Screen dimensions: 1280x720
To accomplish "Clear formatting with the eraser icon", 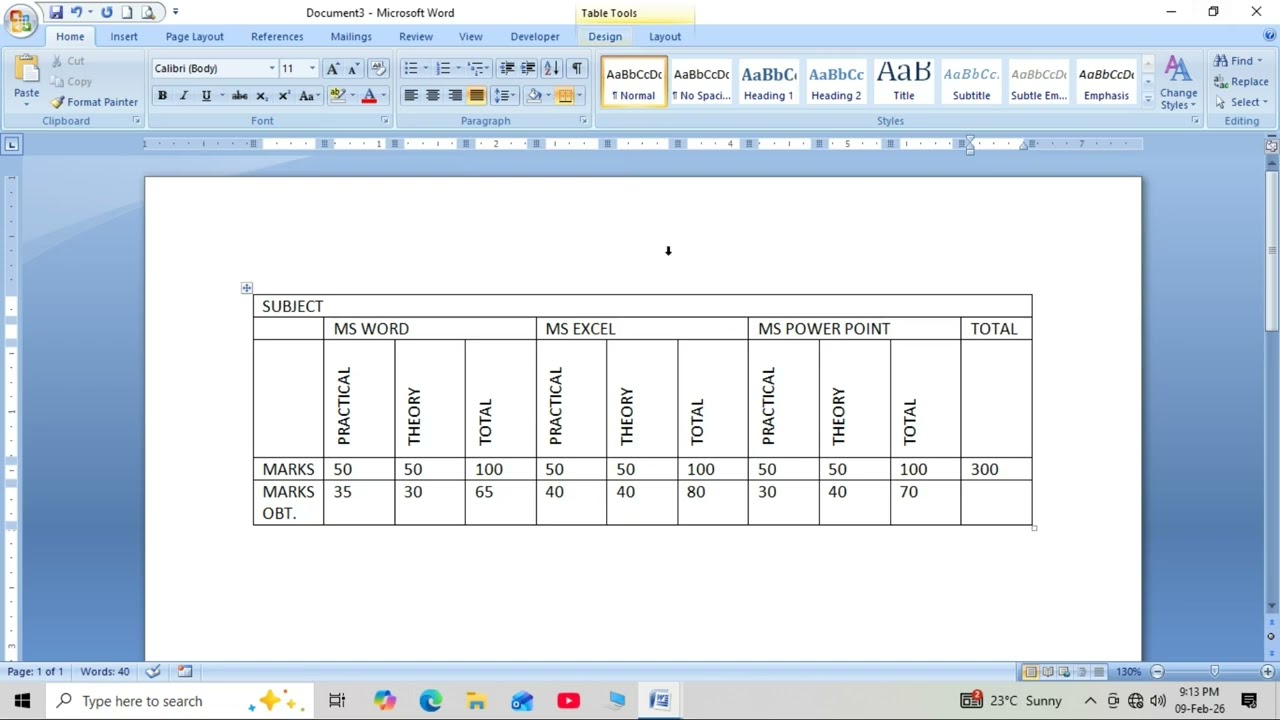I will [378, 68].
